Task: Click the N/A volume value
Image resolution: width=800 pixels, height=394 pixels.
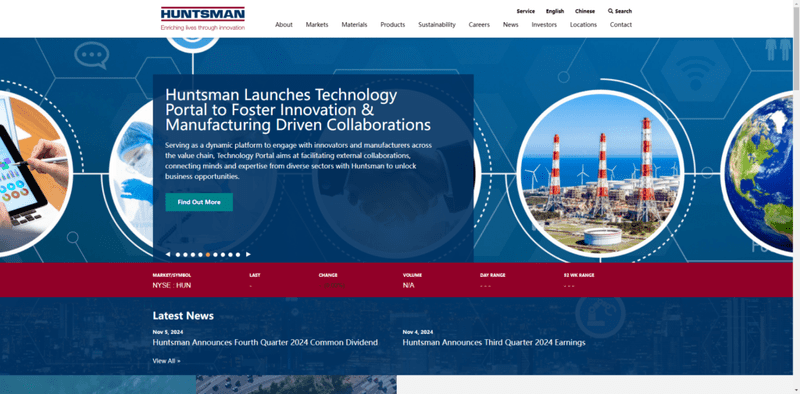Action: (408, 285)
